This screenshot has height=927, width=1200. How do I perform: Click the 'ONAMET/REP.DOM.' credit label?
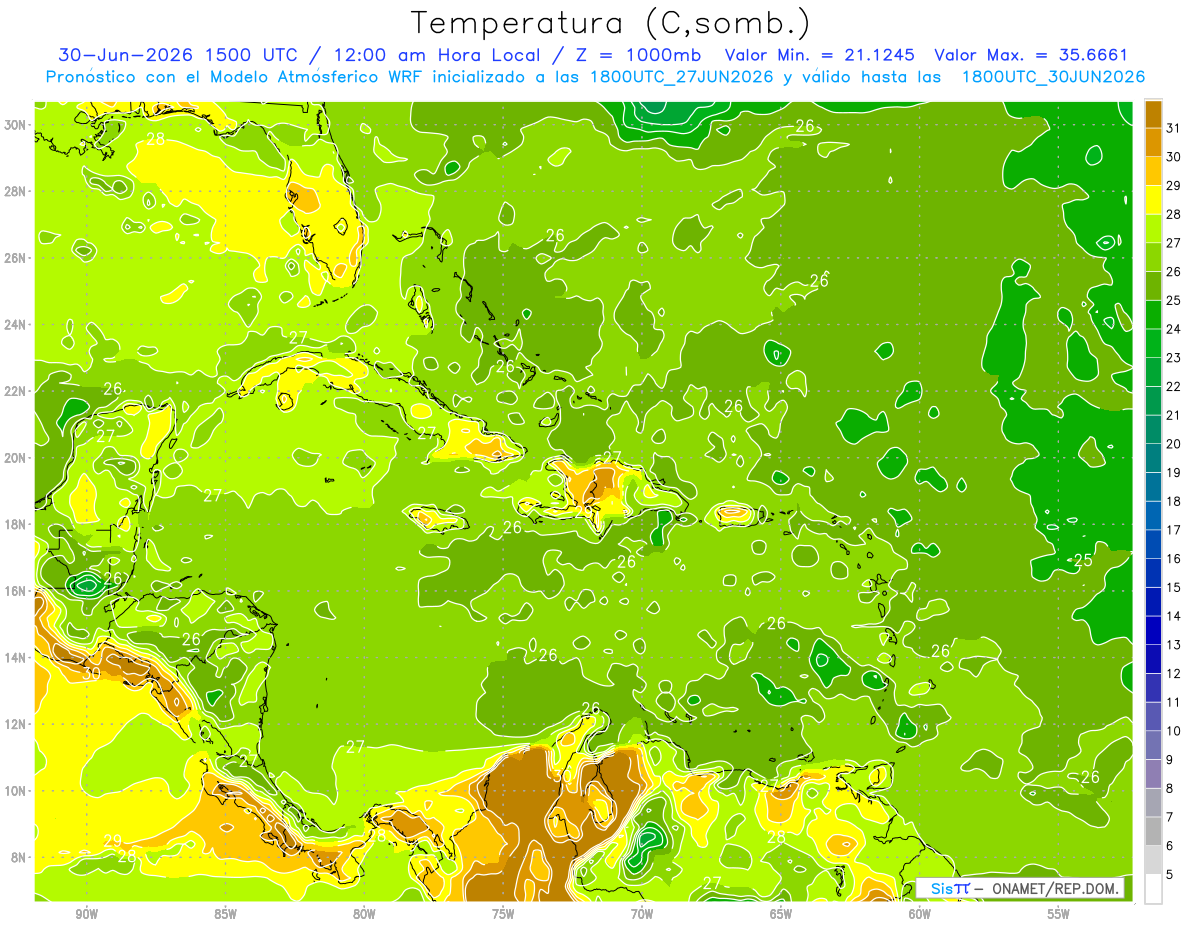[1056, 888]
